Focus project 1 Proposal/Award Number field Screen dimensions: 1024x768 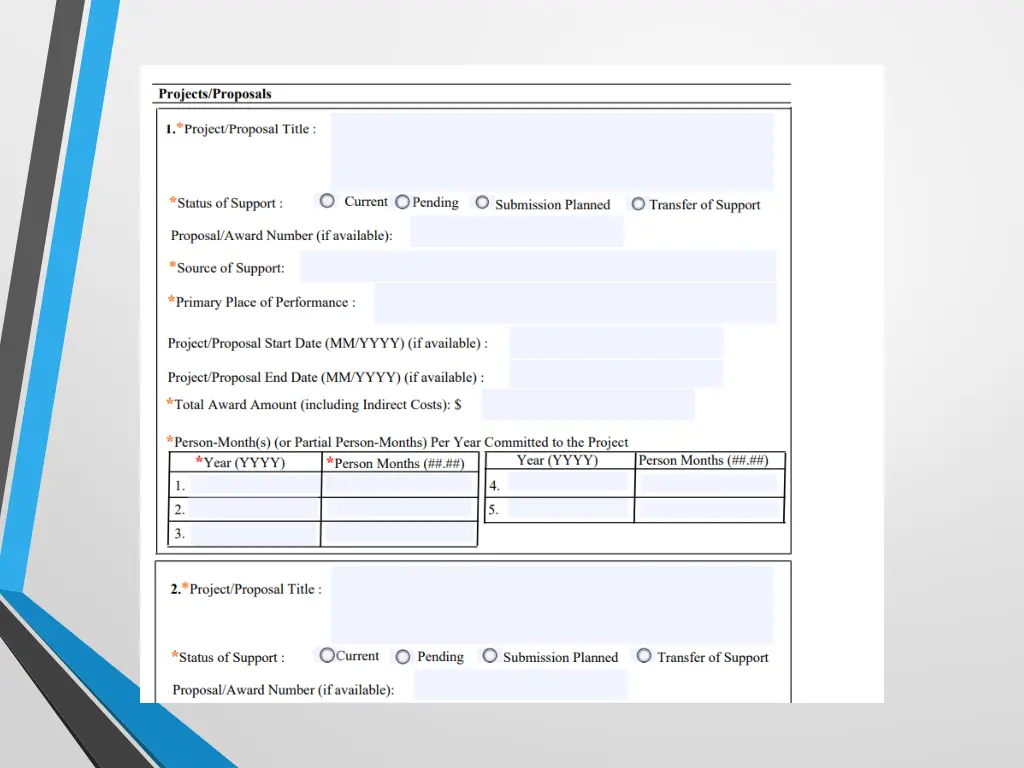517,232
